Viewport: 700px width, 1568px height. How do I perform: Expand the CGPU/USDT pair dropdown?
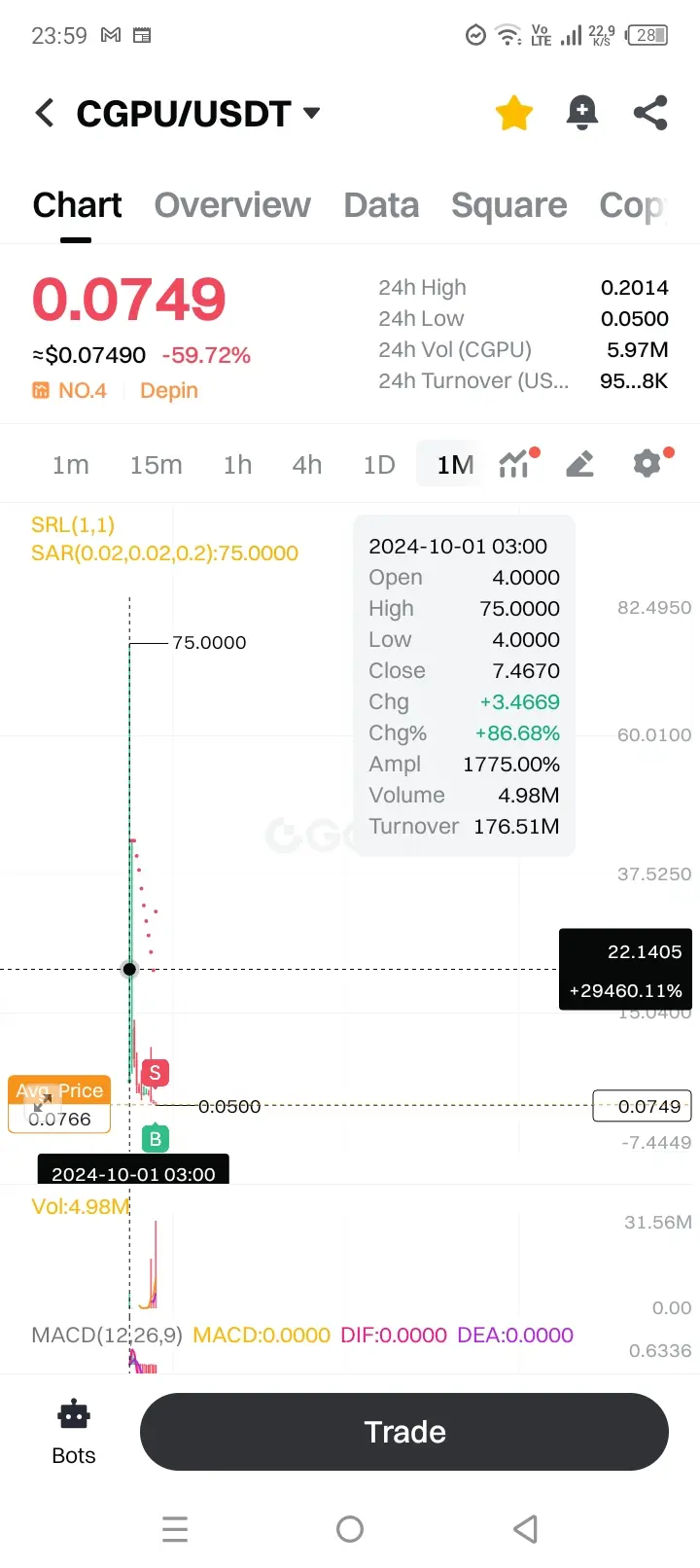(x=312, y=113)
